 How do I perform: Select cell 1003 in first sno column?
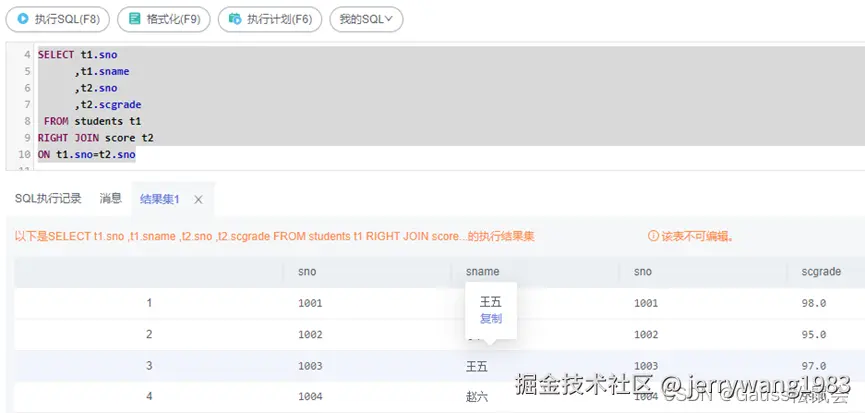tap(310, 366)
